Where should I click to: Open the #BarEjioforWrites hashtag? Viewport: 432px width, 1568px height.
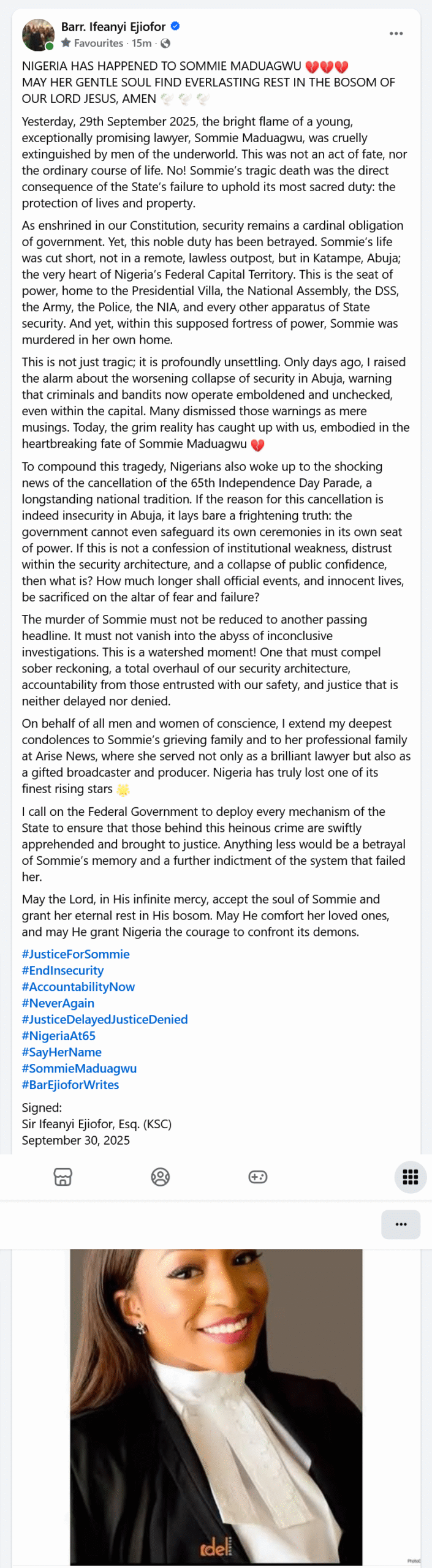click(x=70, y=1085)
